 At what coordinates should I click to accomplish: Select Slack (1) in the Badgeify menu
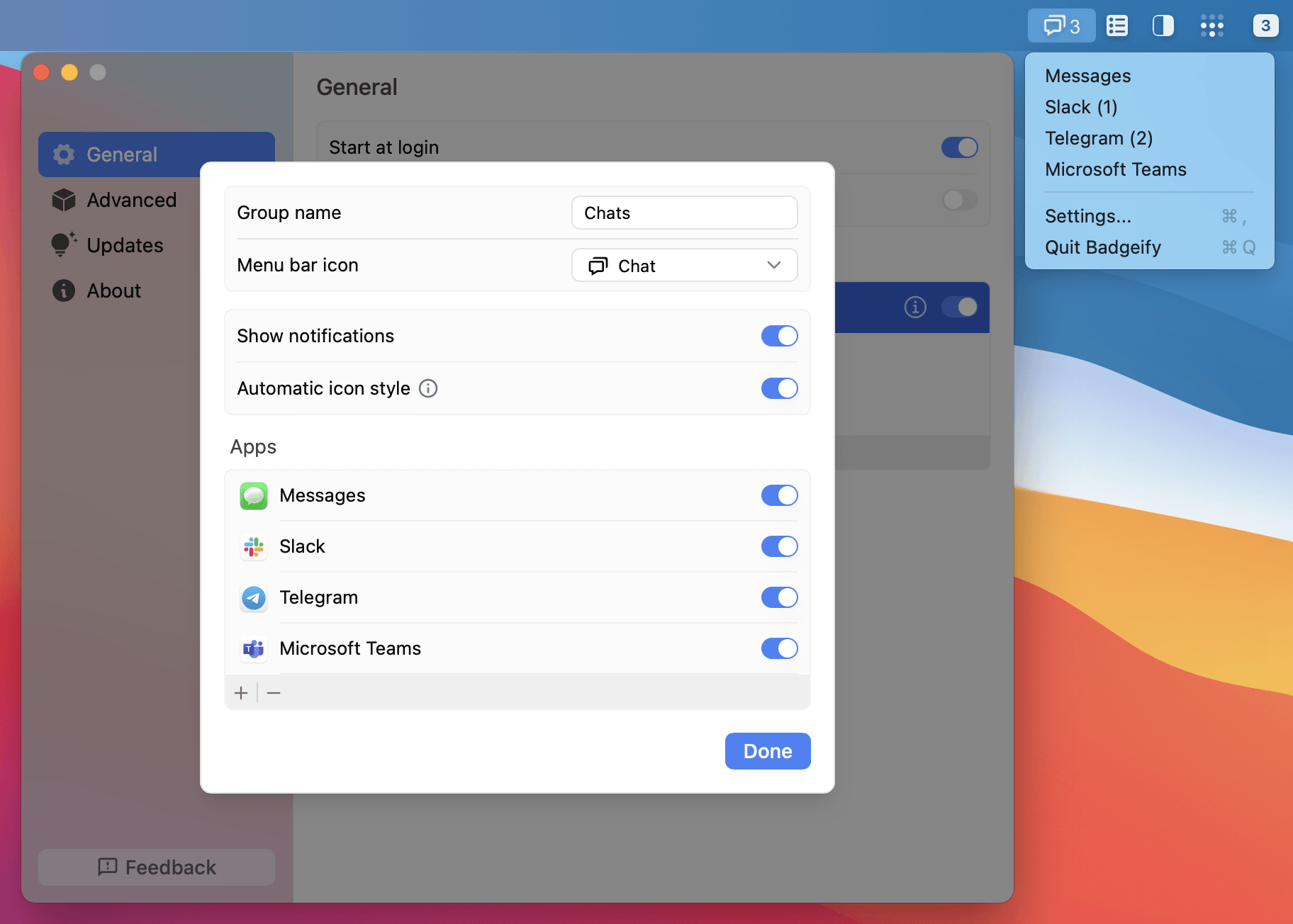coord(1149,107)
